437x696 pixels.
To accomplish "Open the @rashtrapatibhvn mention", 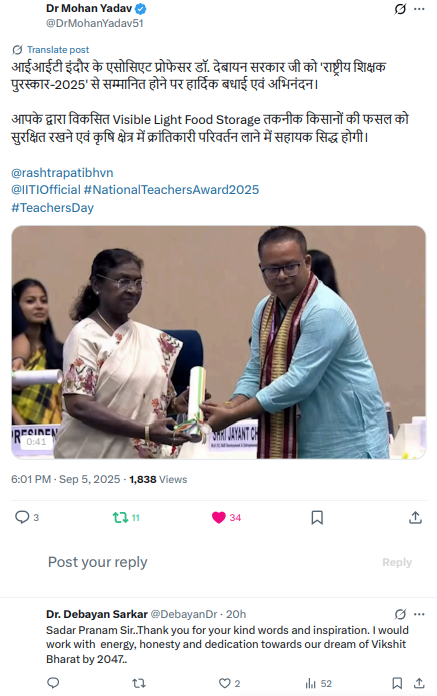I will tap(62, 173).
